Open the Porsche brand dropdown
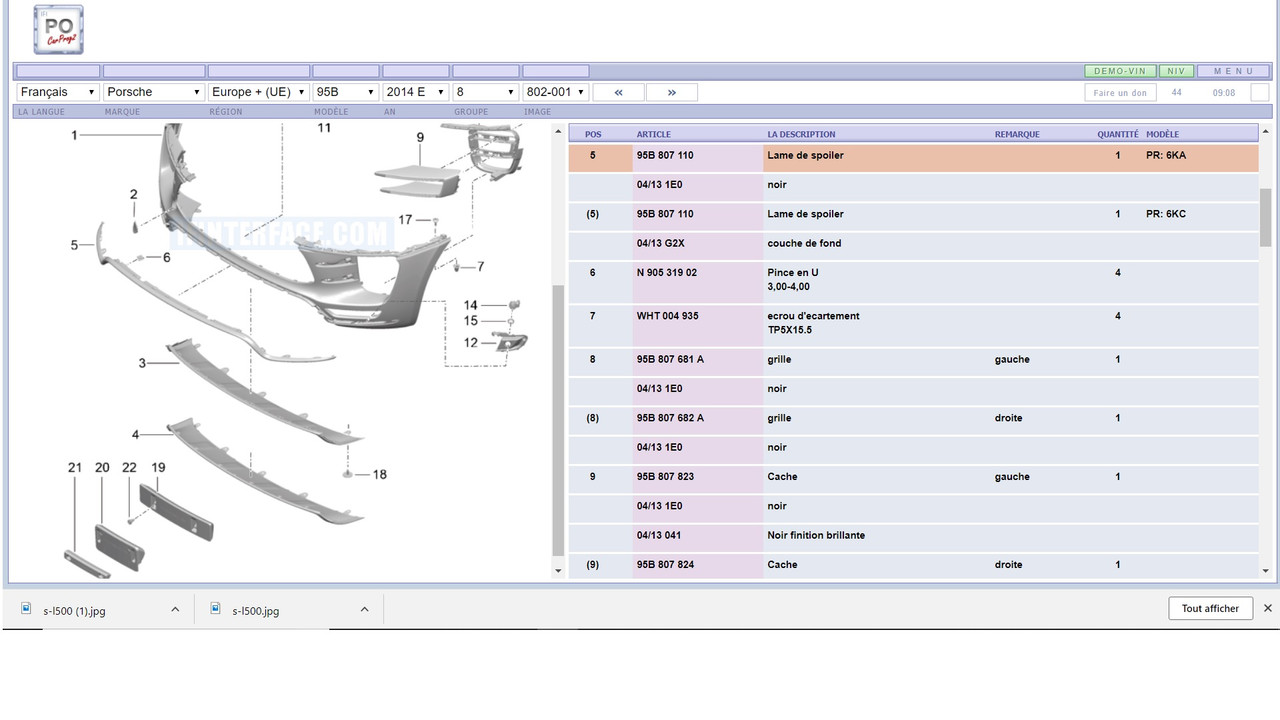 point(154,92)
